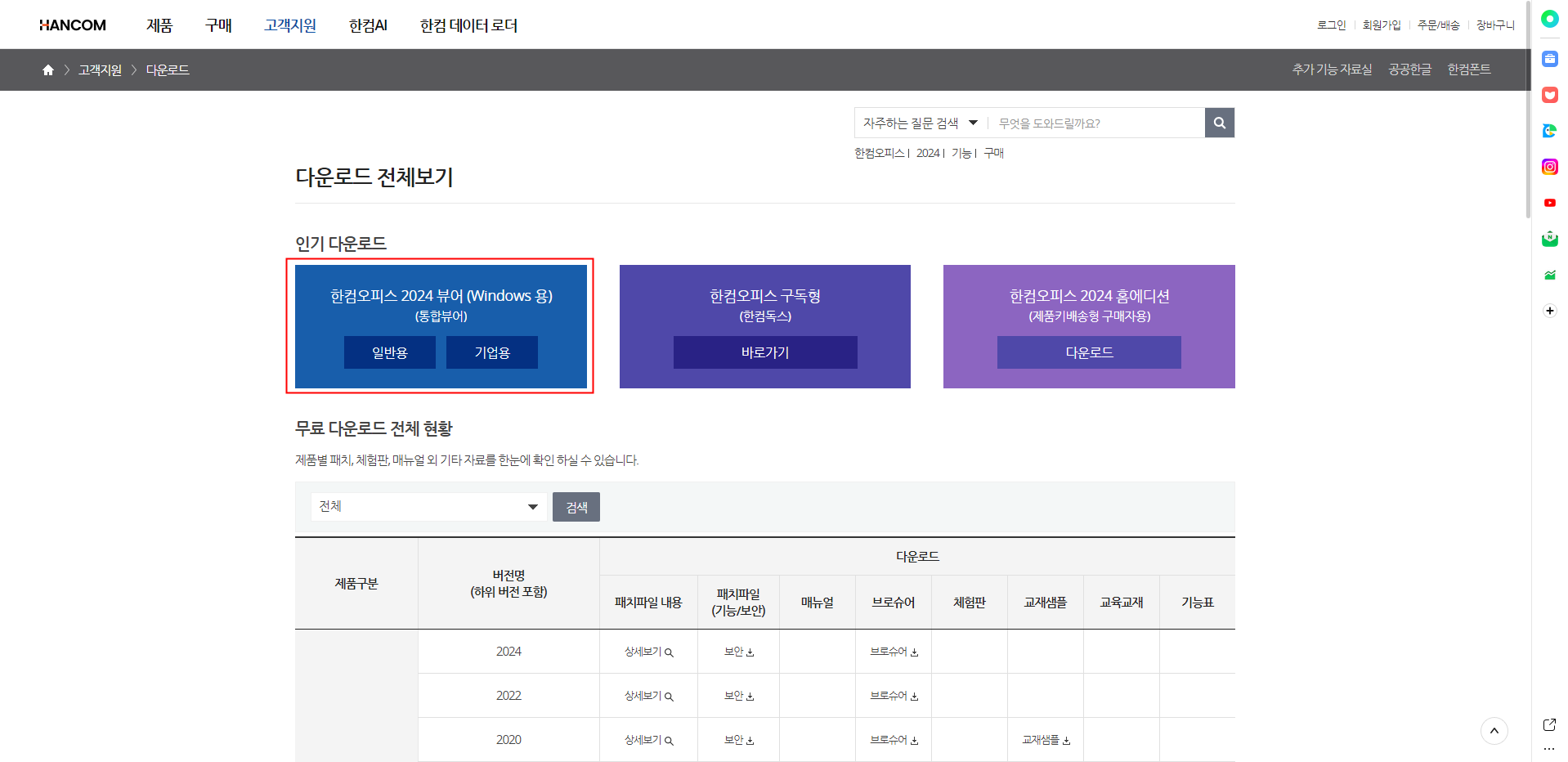This screenshot has width=1568, height=762.
Task: Click the 2024 version cell
Action: 508,652
